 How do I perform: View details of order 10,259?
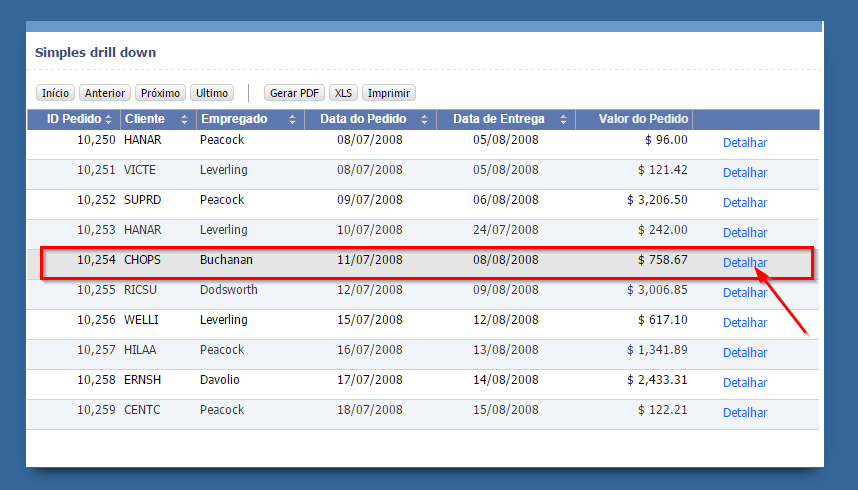[x=745, y=413]
